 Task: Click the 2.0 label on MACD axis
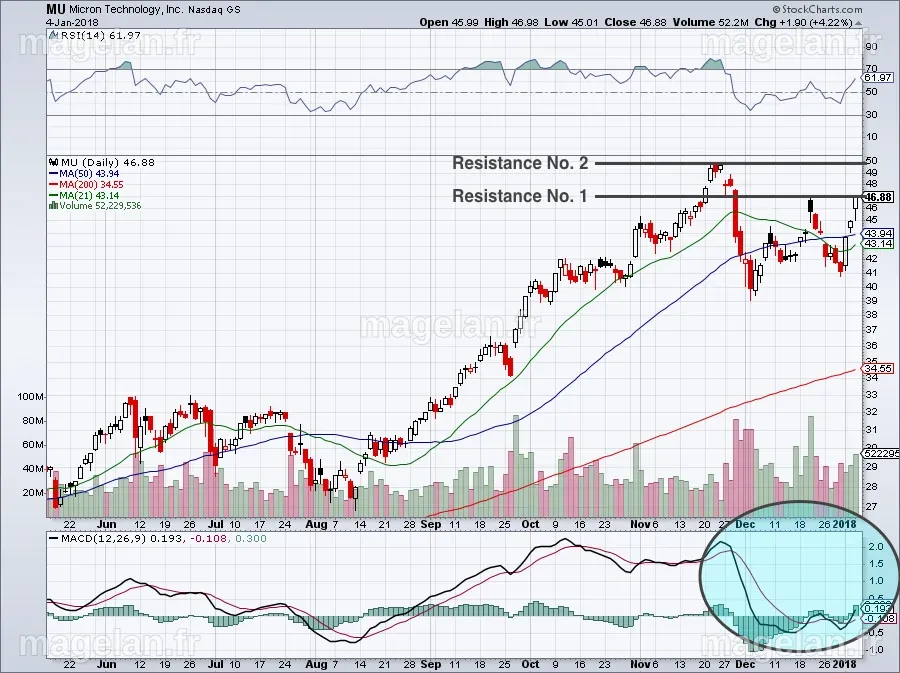click(x=875, y=547)
